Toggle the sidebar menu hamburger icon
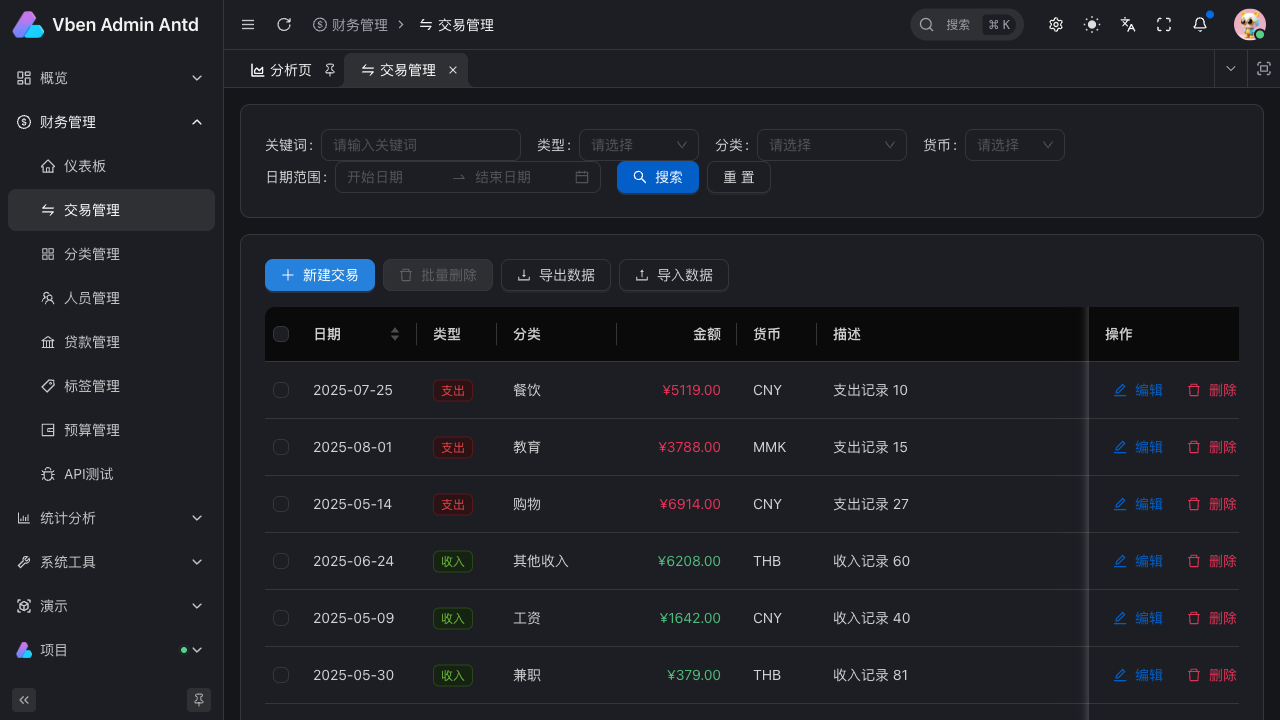1280x720 pixels. click(248, 25)
